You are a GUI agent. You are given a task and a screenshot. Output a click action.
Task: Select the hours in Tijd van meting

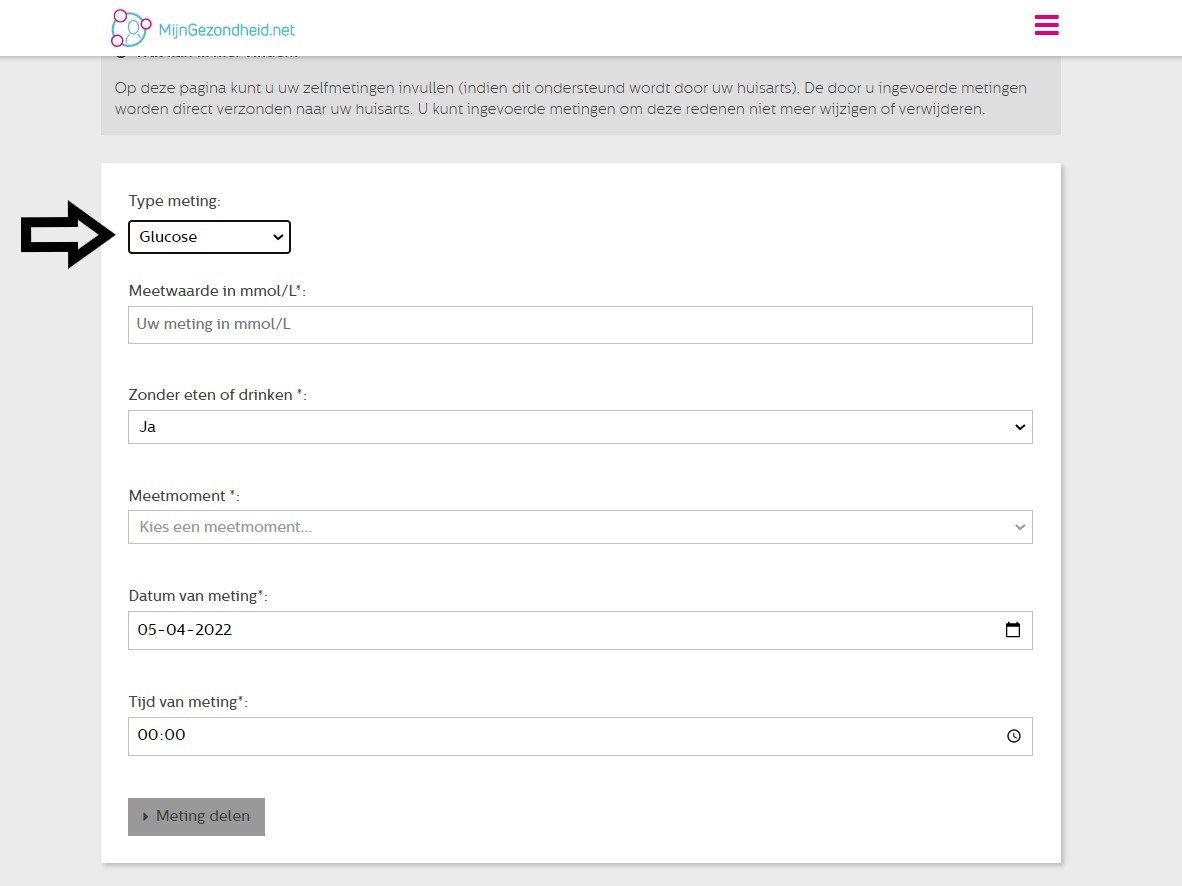pyautogui.click(x=147, y=735)
